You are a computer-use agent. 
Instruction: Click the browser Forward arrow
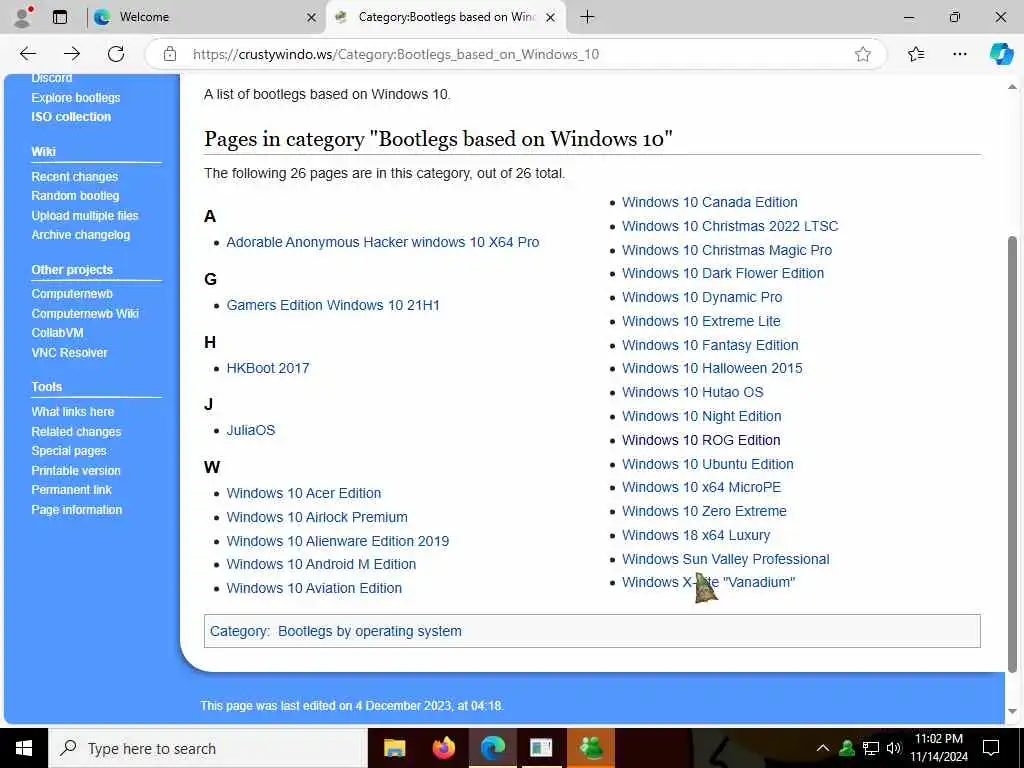[x=72, y=54]
